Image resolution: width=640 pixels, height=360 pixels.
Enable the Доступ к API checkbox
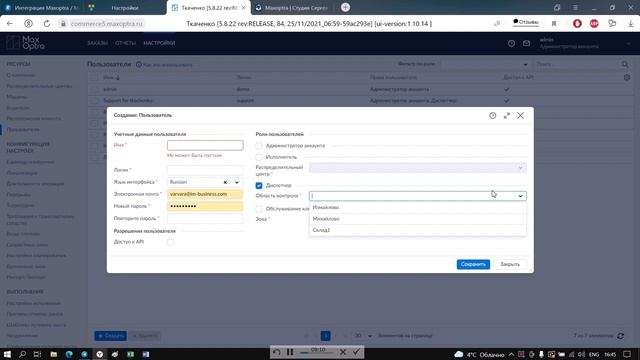[170, 242]
